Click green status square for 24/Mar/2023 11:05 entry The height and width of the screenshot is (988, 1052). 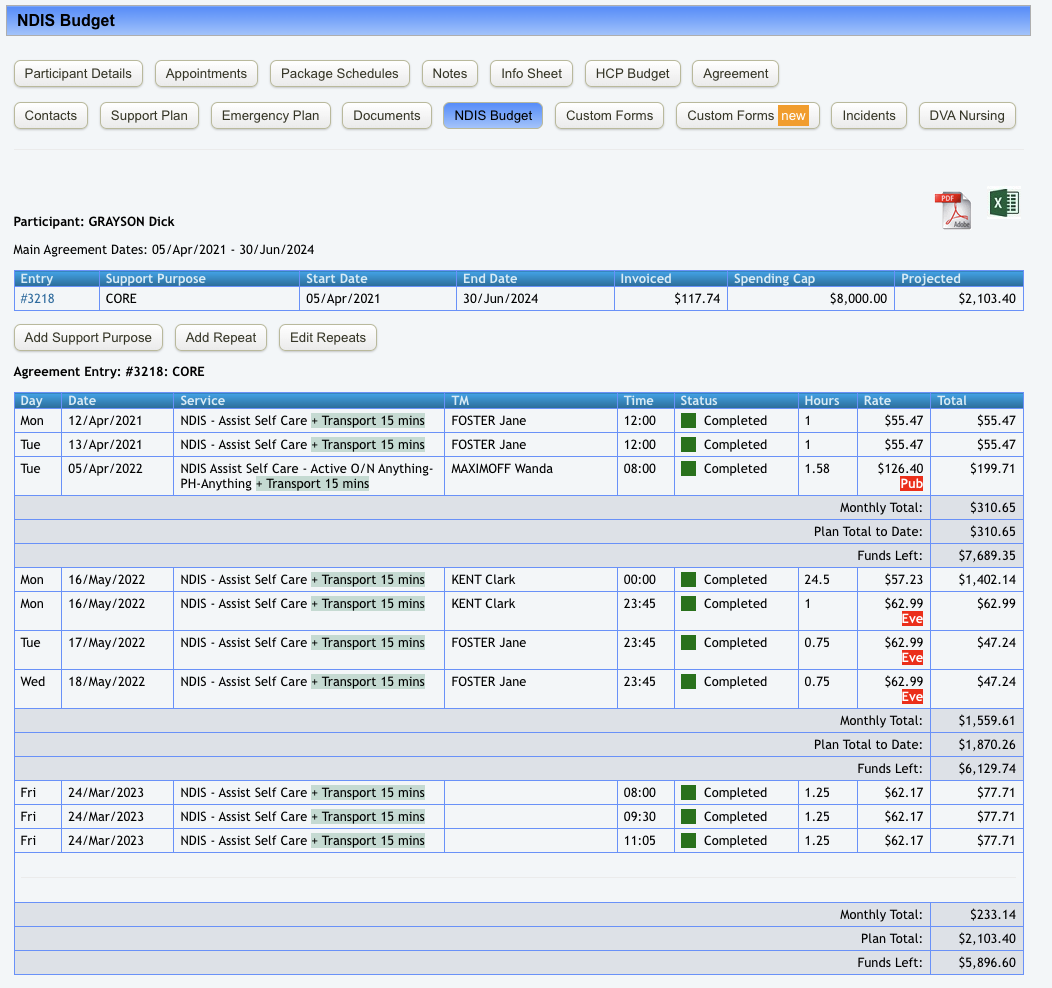[688, 841]
